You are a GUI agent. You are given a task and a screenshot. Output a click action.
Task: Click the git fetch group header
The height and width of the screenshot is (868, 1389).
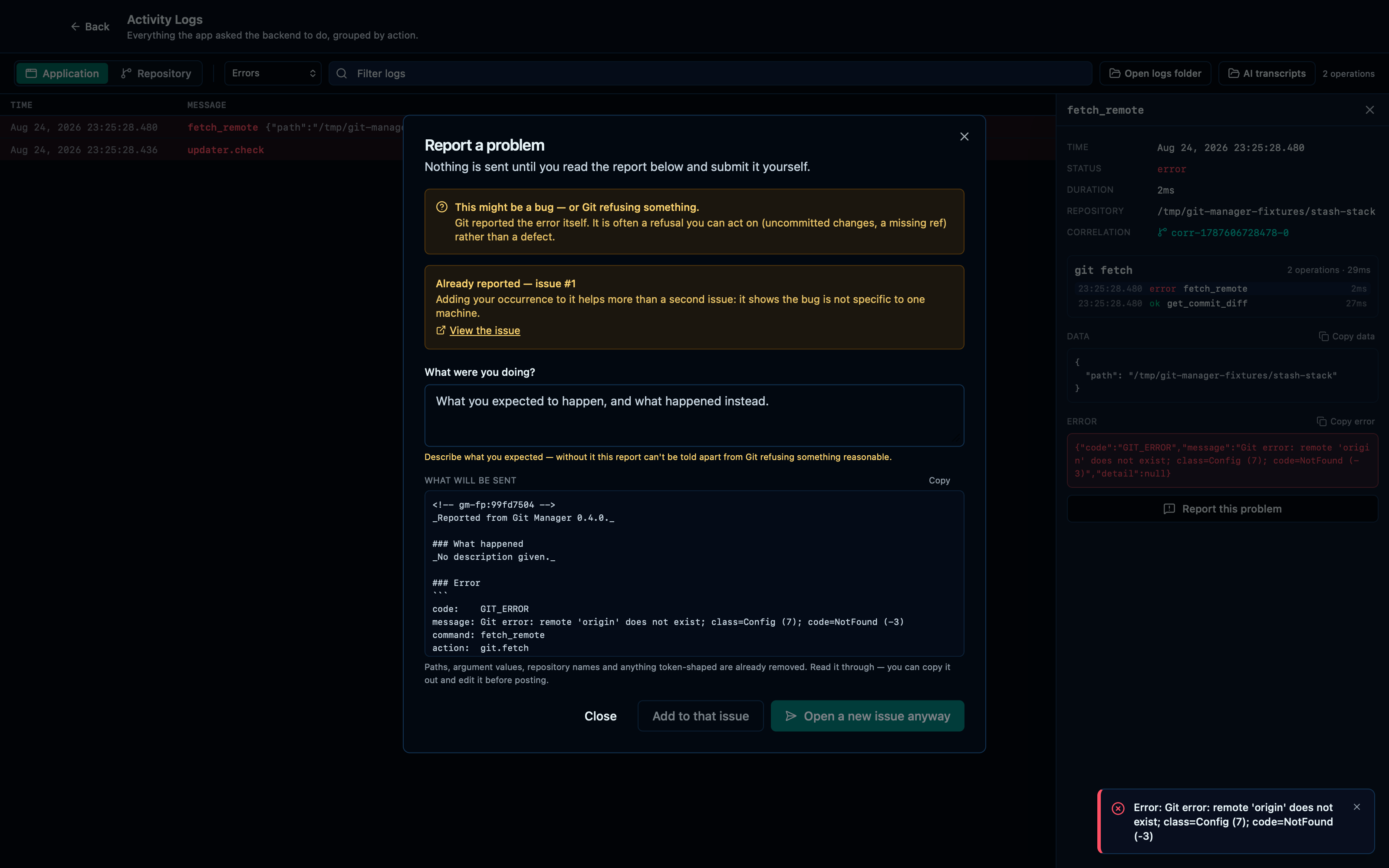(1222, 270)
